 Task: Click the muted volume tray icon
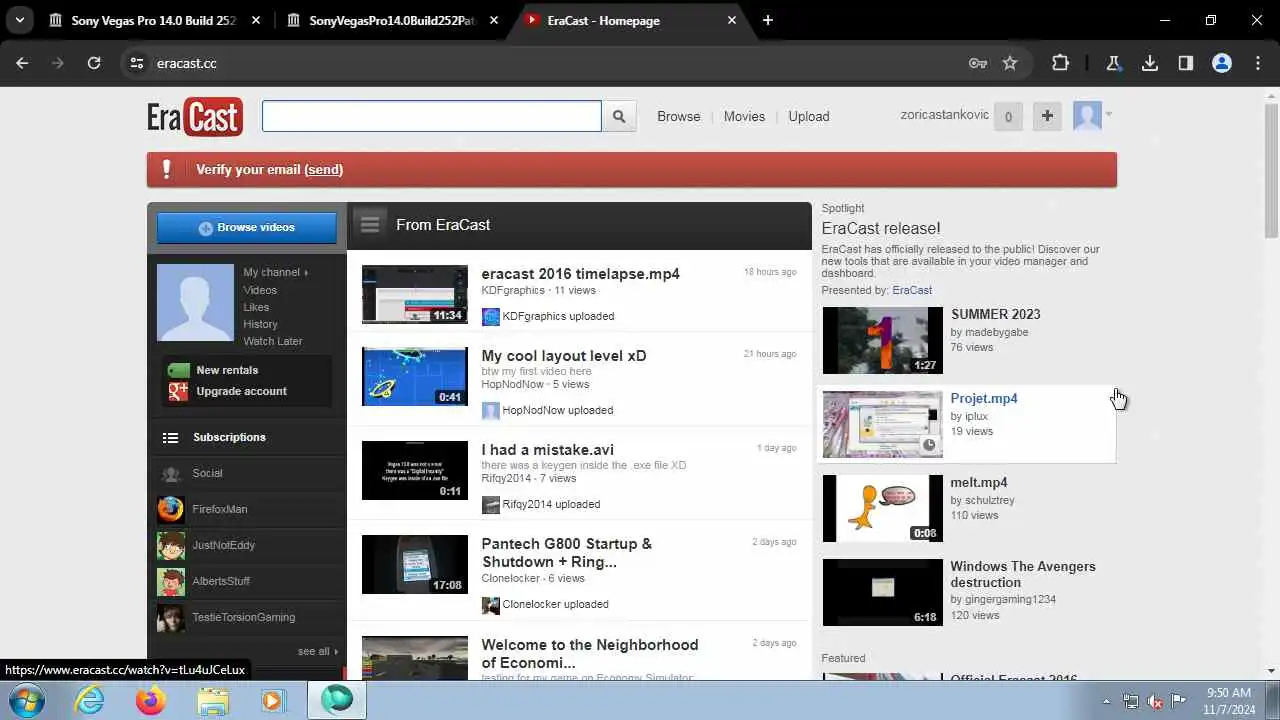point(1155,701)
